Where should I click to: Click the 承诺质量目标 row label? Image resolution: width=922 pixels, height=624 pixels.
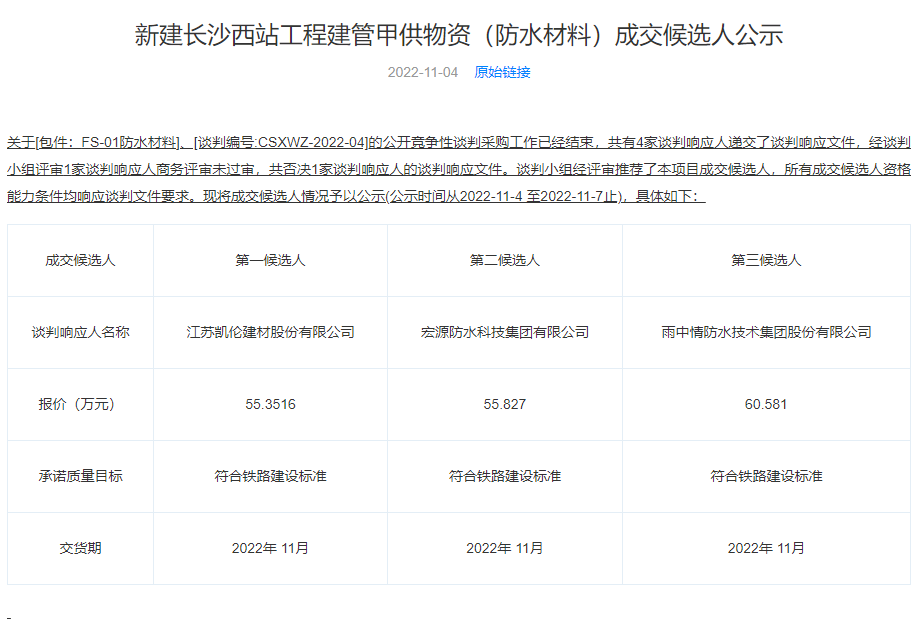pyautogui.click(x=81, y=476)
